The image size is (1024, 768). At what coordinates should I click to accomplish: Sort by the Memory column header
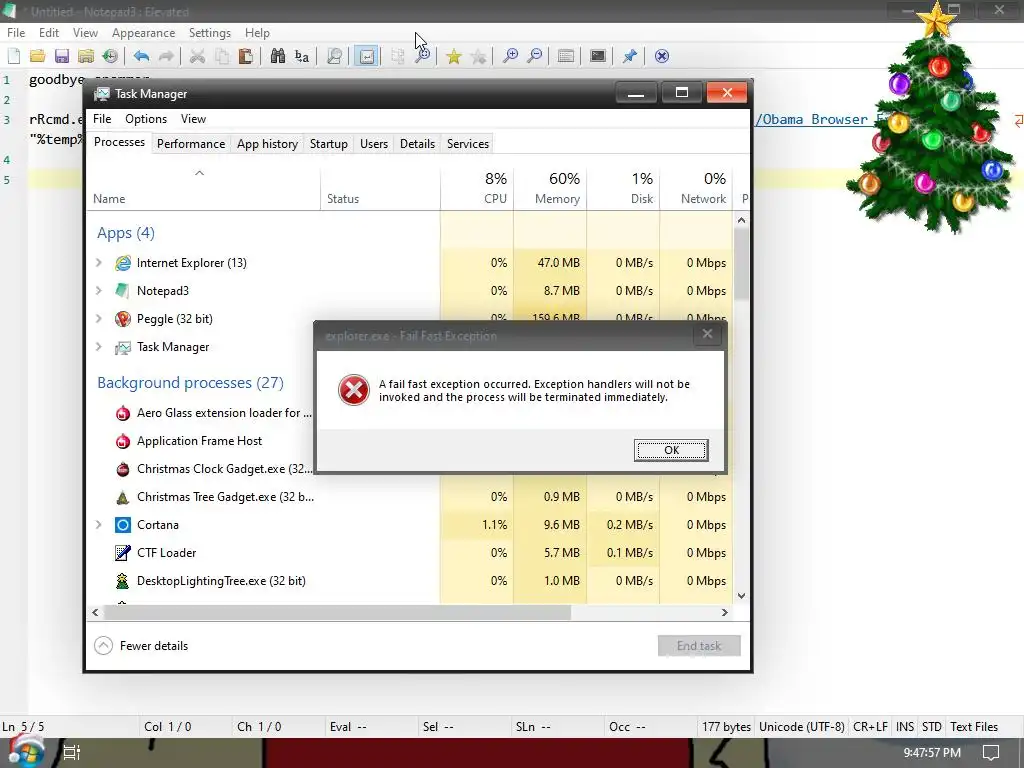[551, 189]
